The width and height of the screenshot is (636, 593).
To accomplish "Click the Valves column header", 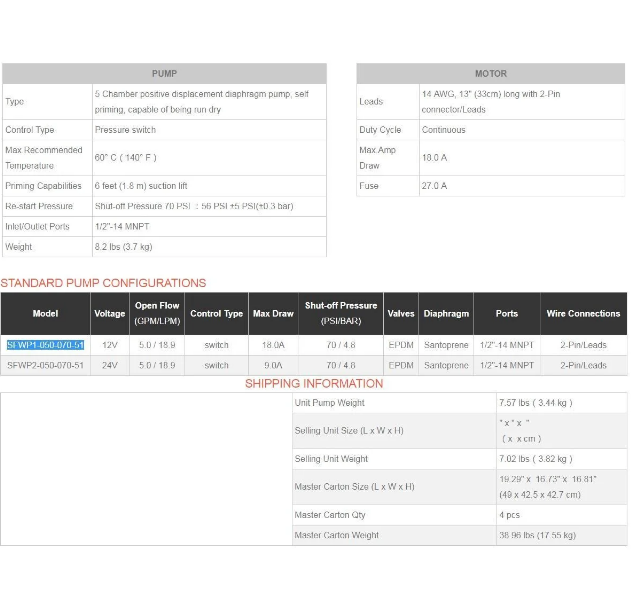I will pyautogui.click(x=401, y=314).
